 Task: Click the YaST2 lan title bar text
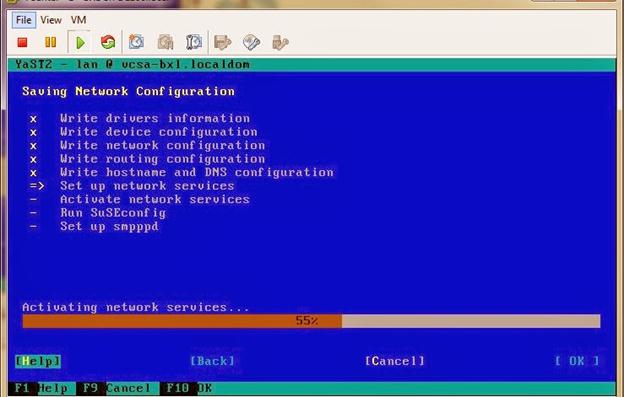pos(133,64)
